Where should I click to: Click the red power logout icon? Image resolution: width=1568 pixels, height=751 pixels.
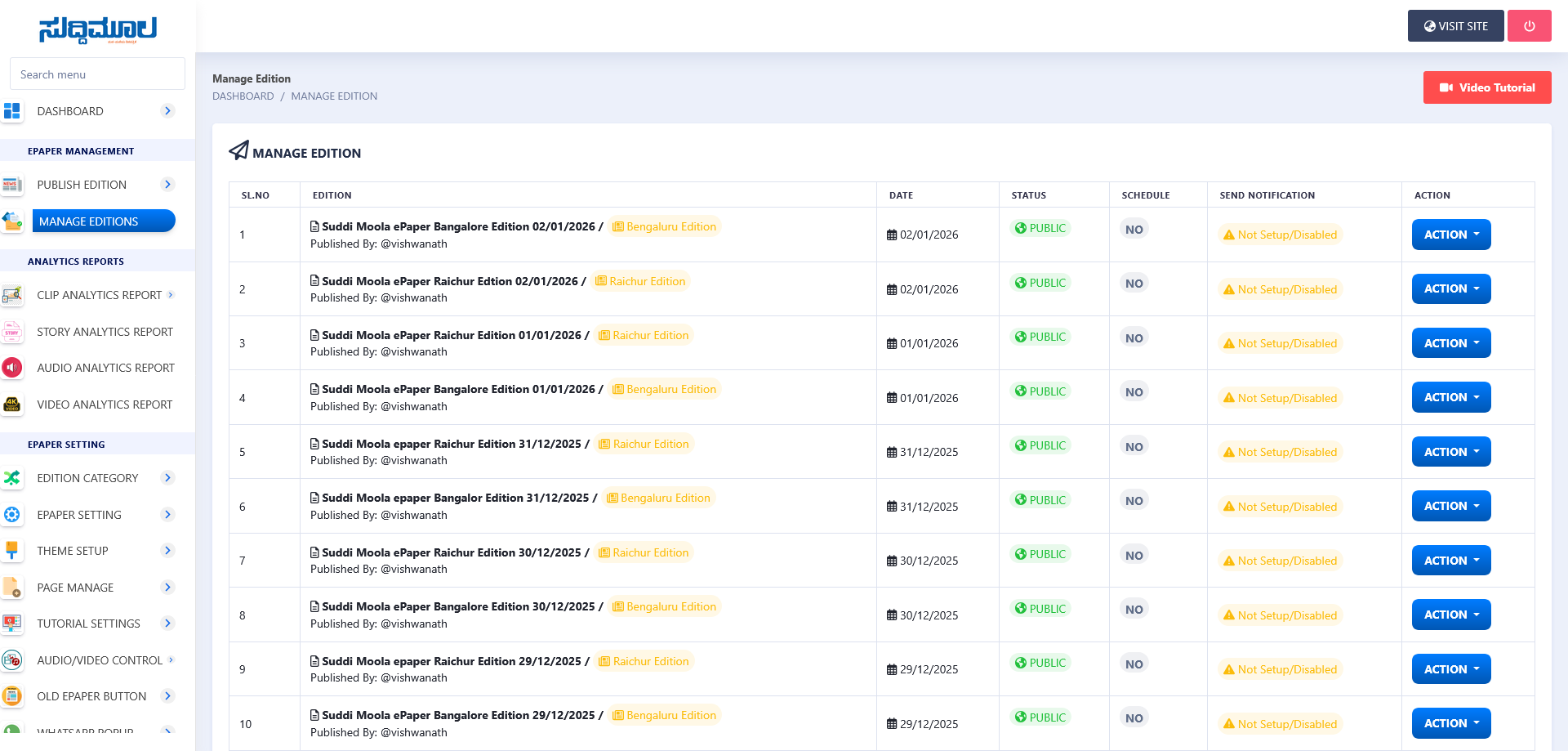point(1529,25)
